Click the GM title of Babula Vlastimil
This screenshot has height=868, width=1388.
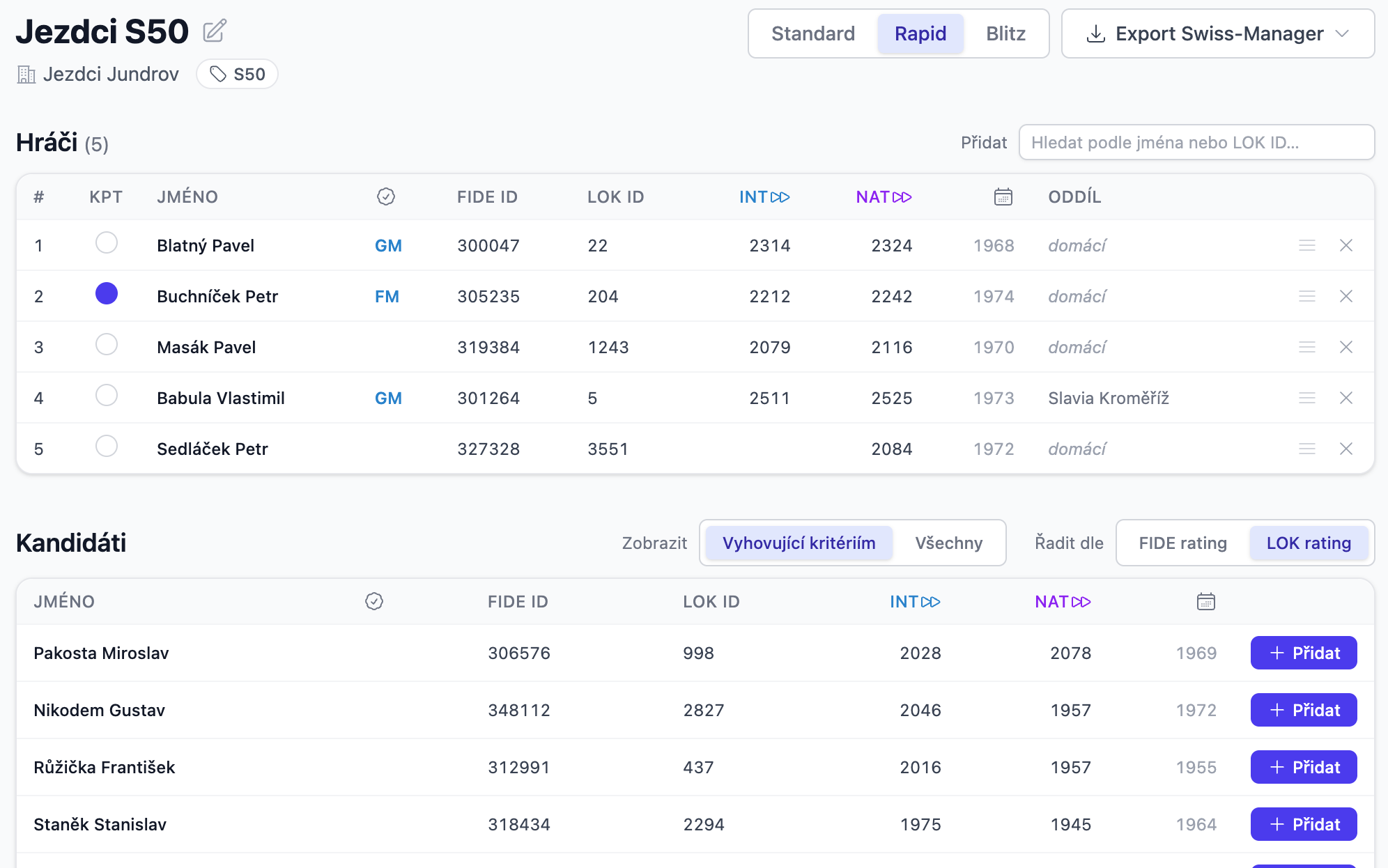pos(388,398)
